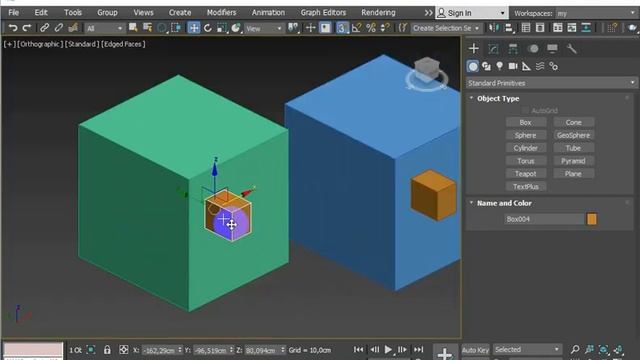Enable AutoGrid checkbox
The height and width of the screenshot is (360, 640).
pyautogui.click(x=525, y=110)
